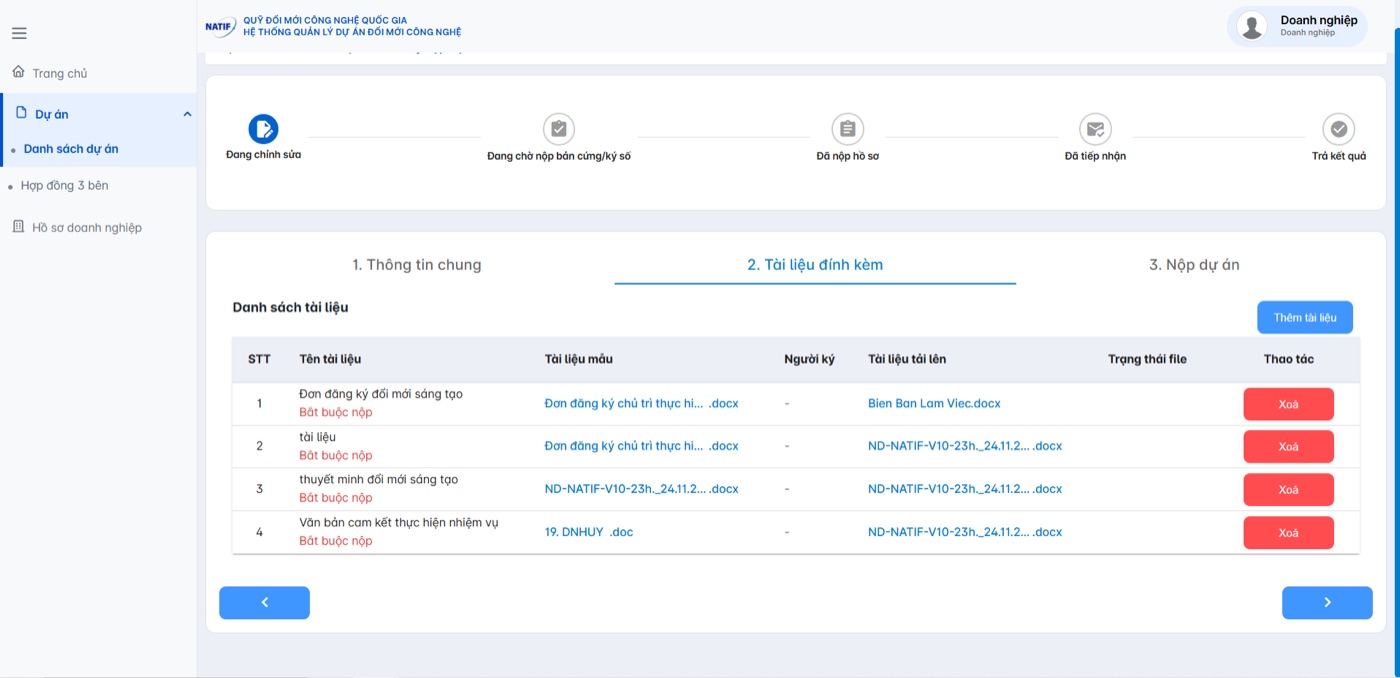Click the Đang chờ nộp bản cứng step icon

click(x=559, y=129)
